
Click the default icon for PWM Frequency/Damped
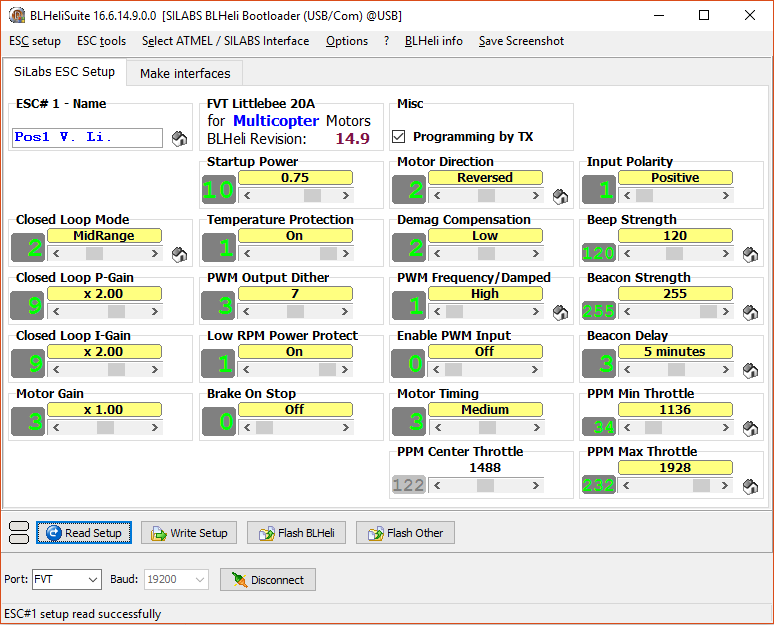pos(561,312)
